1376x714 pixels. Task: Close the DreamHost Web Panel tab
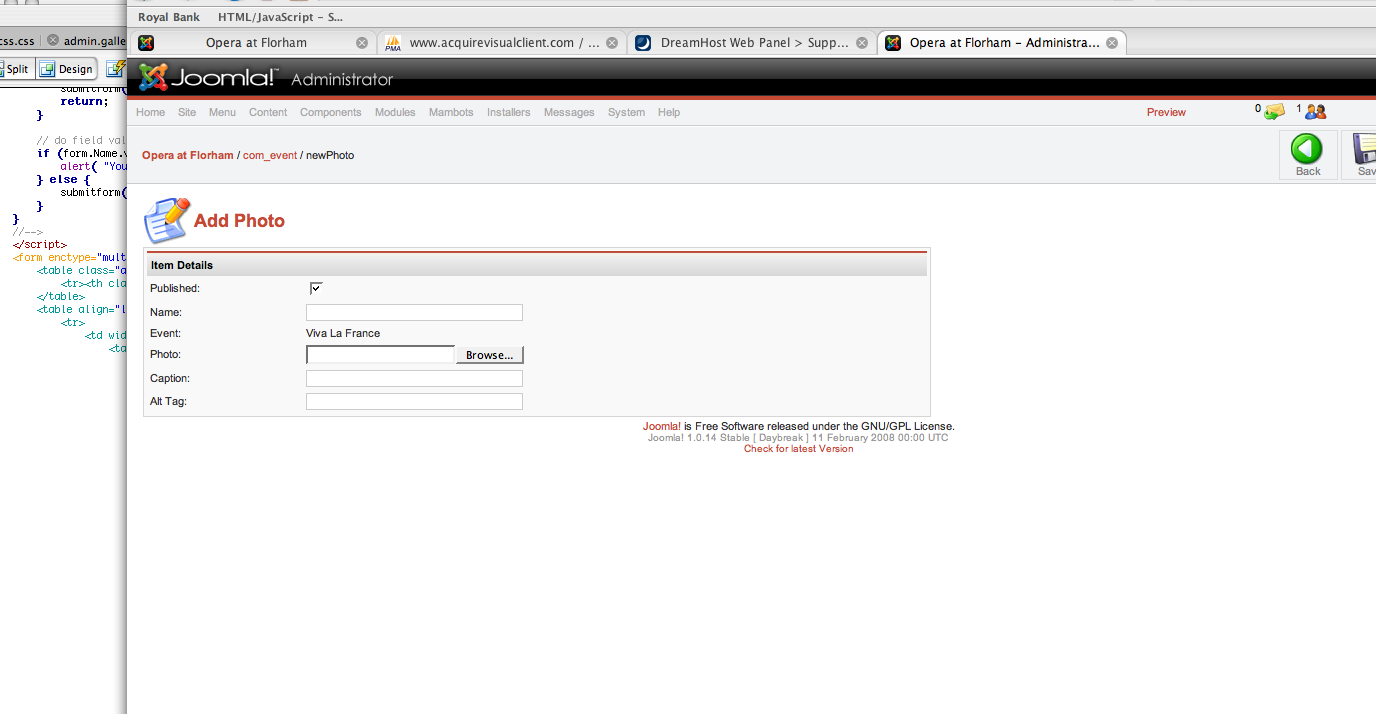coord(862,43)
